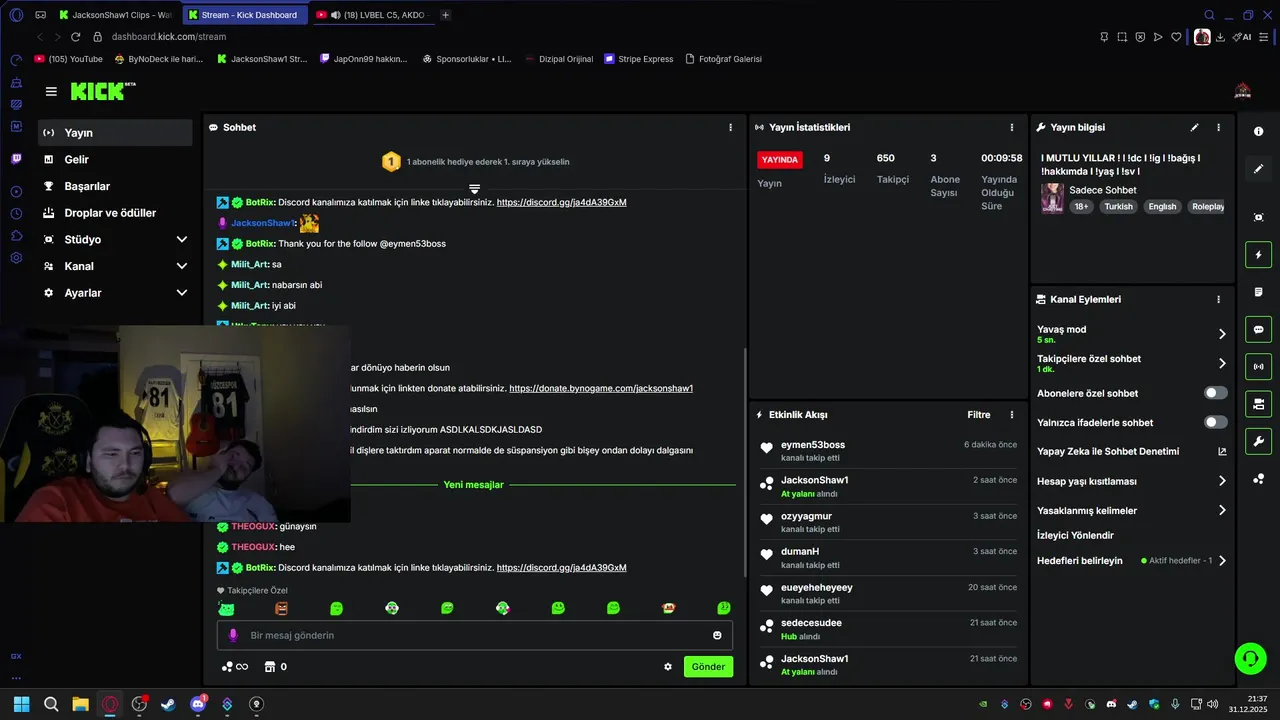Open the Kick hamburger menu

pyautogui.click(x=51, y=91)
